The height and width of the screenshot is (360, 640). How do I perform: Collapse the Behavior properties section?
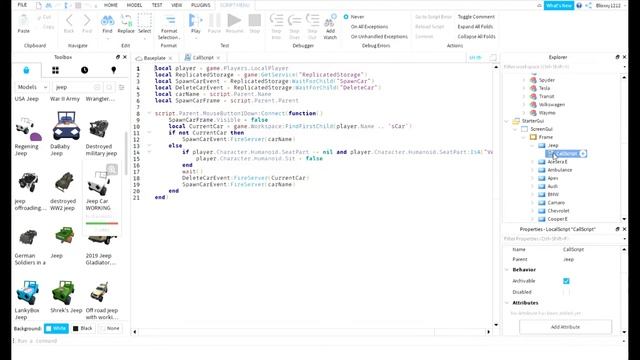pyautogui.click(x=507, y=270)
